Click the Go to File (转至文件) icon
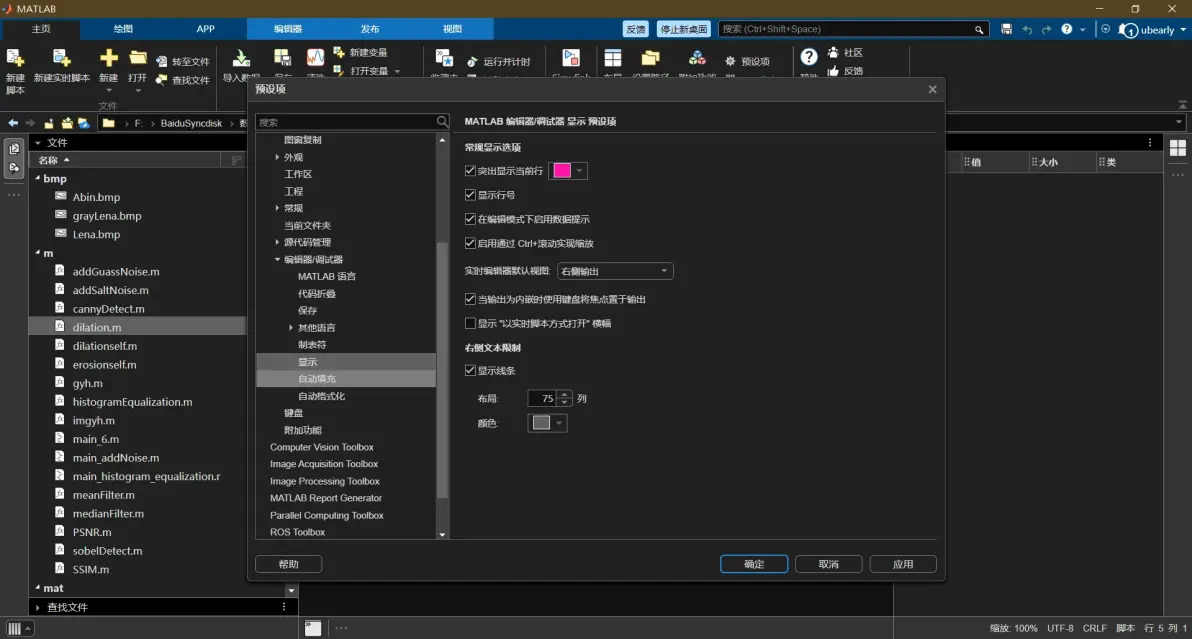 [161, 62]
